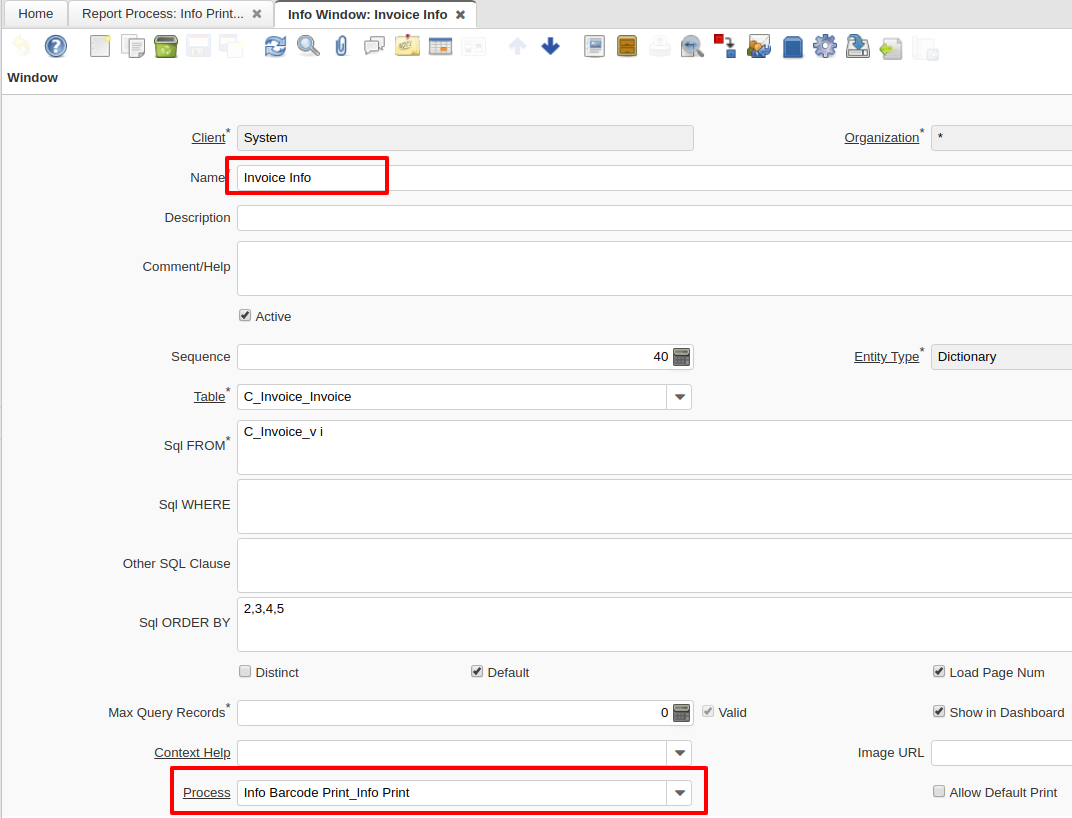Go to next record with blue down arrow

(550, 46)
